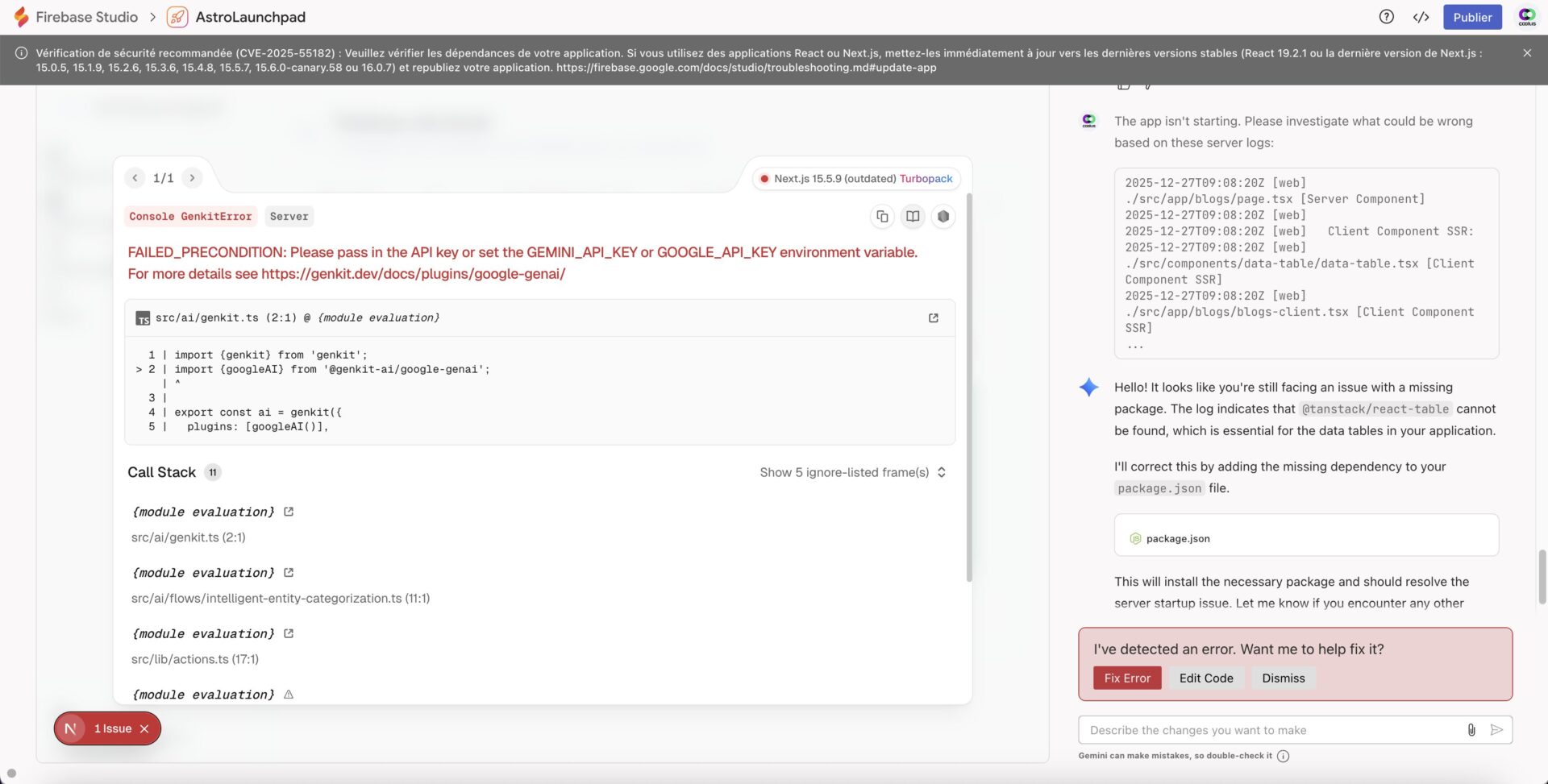The width and height of the screenshot is (1548, 784).
Task: Dismiss the 1 Issue indicator
Action: (x=144, y=728)
